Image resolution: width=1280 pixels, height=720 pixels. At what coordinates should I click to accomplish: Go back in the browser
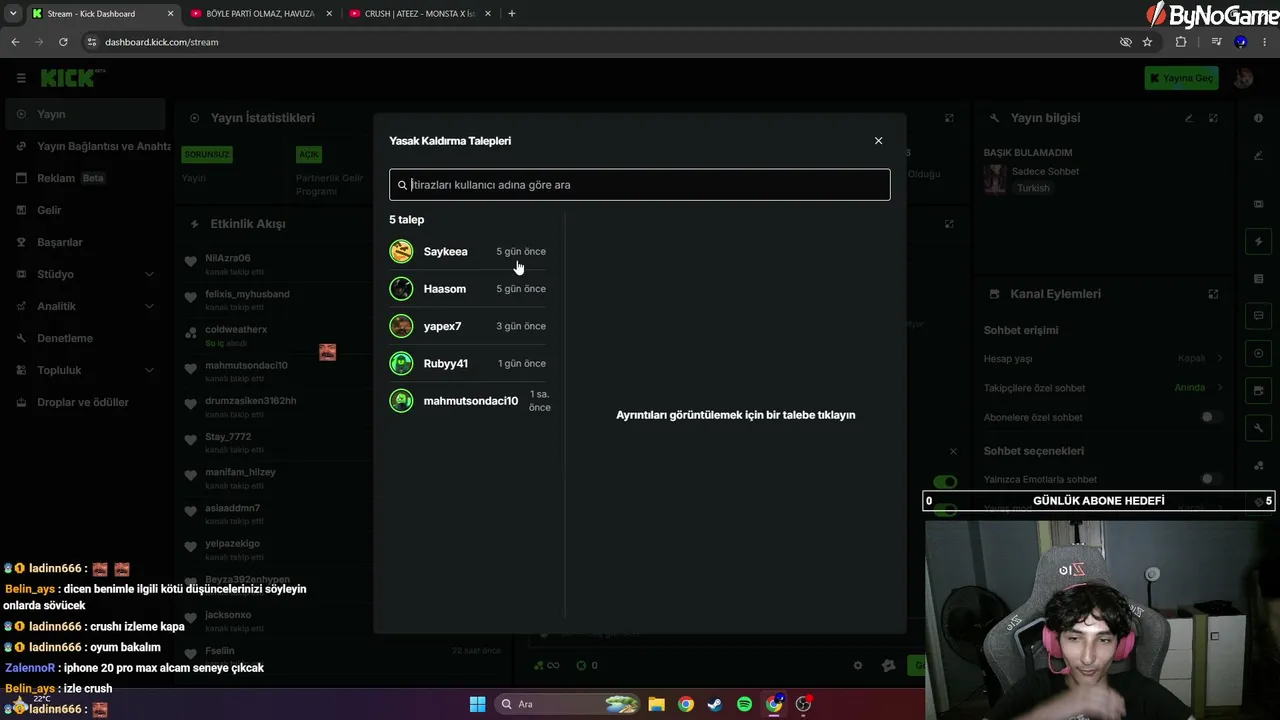[15, 42]
